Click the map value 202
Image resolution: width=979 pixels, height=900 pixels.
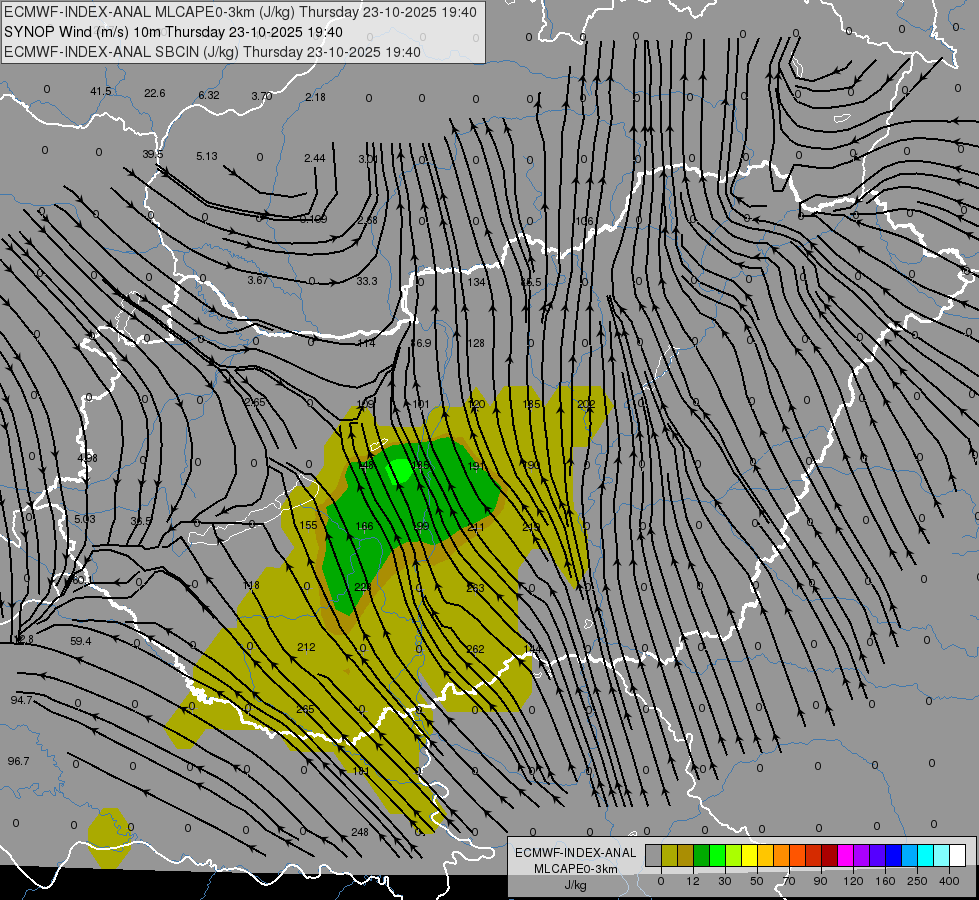coord(586,404)
